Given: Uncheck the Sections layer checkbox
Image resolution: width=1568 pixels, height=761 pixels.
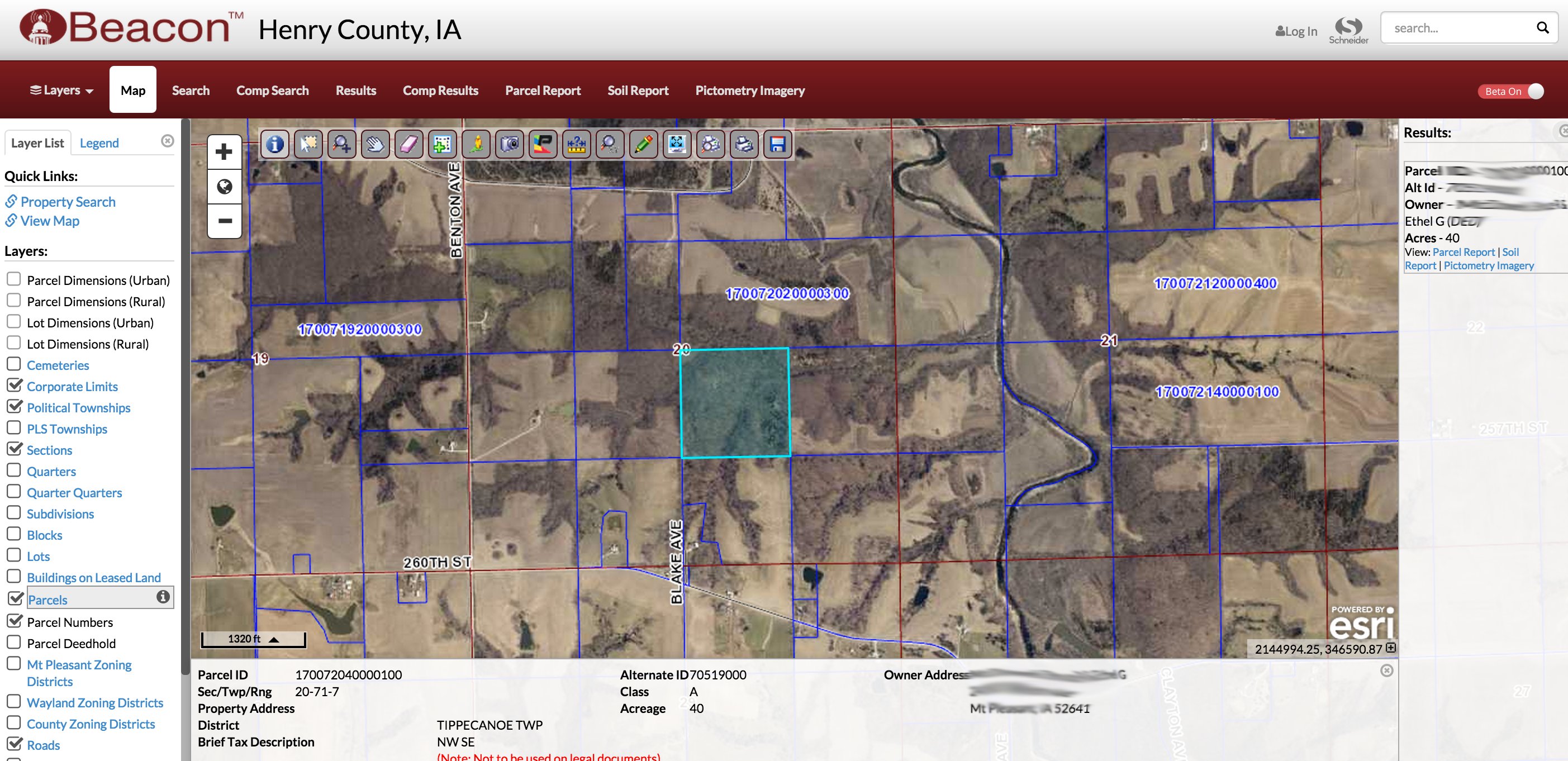Looking at the screenshot, I should pos(13,449).
